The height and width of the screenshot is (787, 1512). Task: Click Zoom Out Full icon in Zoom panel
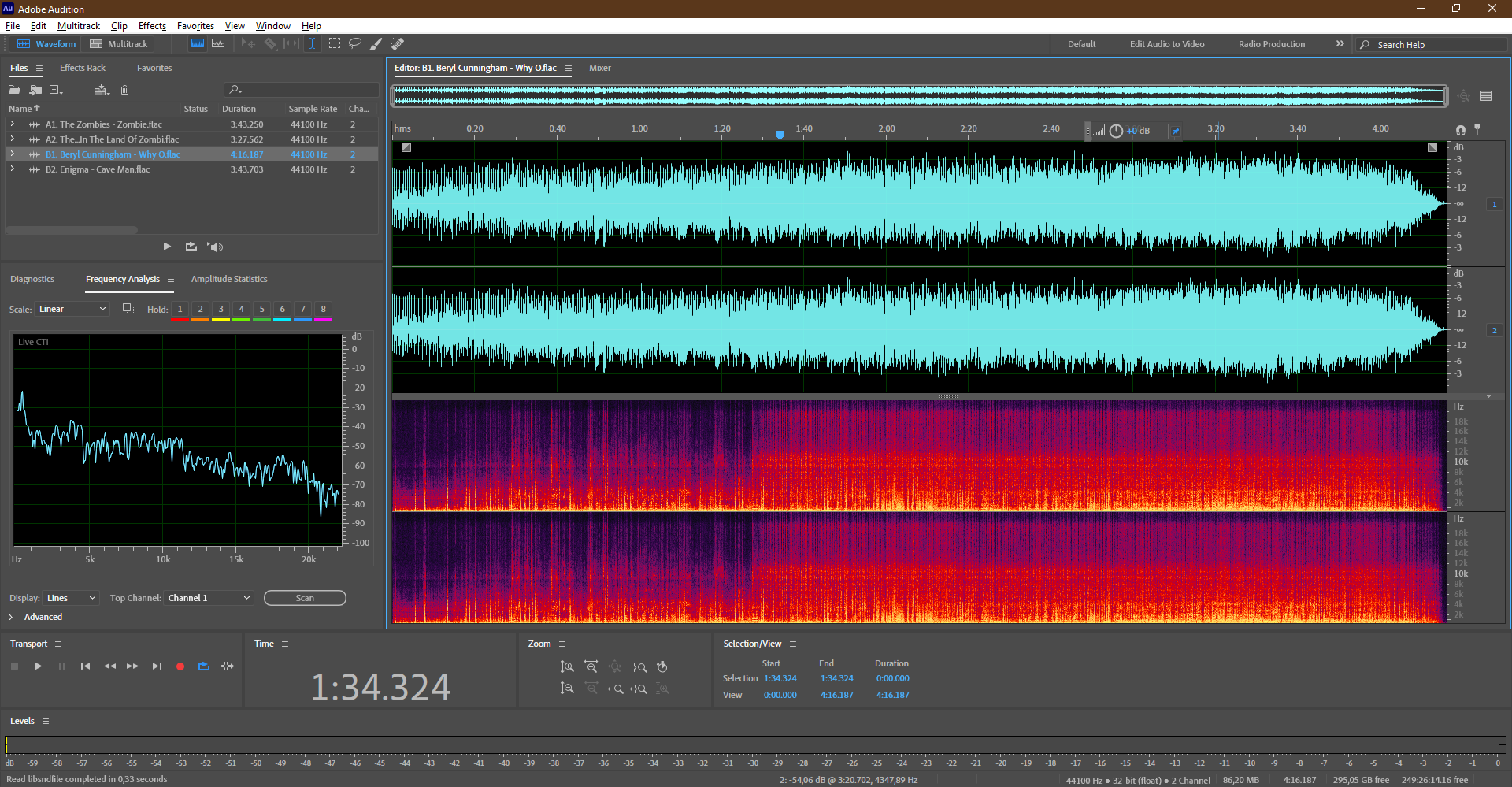point(615,667)
